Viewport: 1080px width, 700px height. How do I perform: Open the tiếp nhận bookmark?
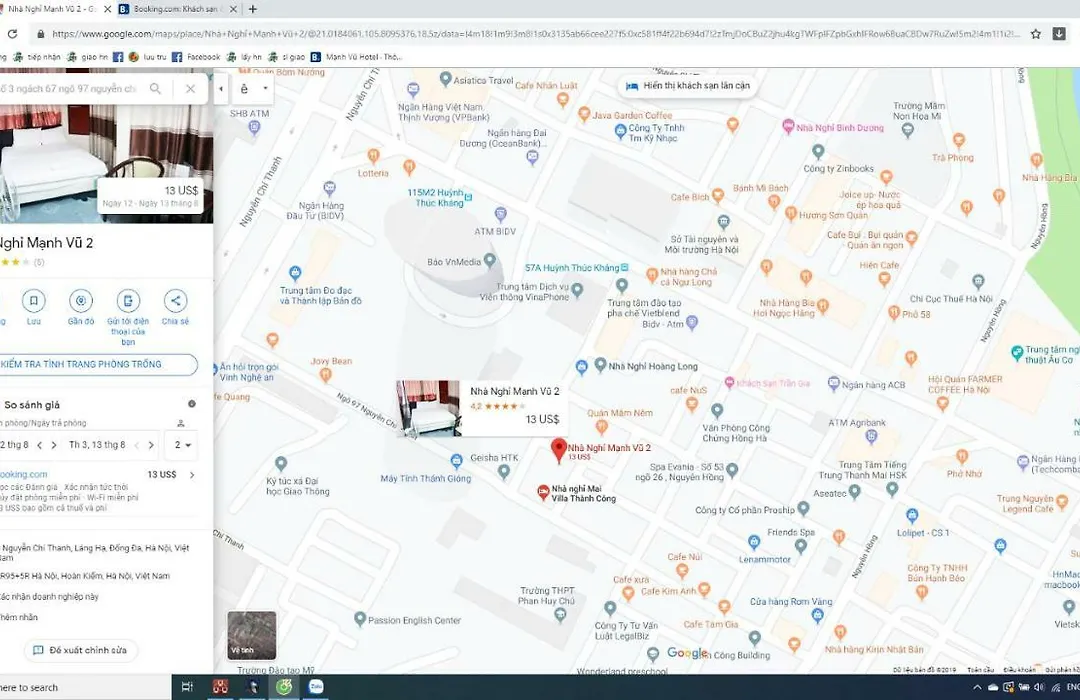37,57
